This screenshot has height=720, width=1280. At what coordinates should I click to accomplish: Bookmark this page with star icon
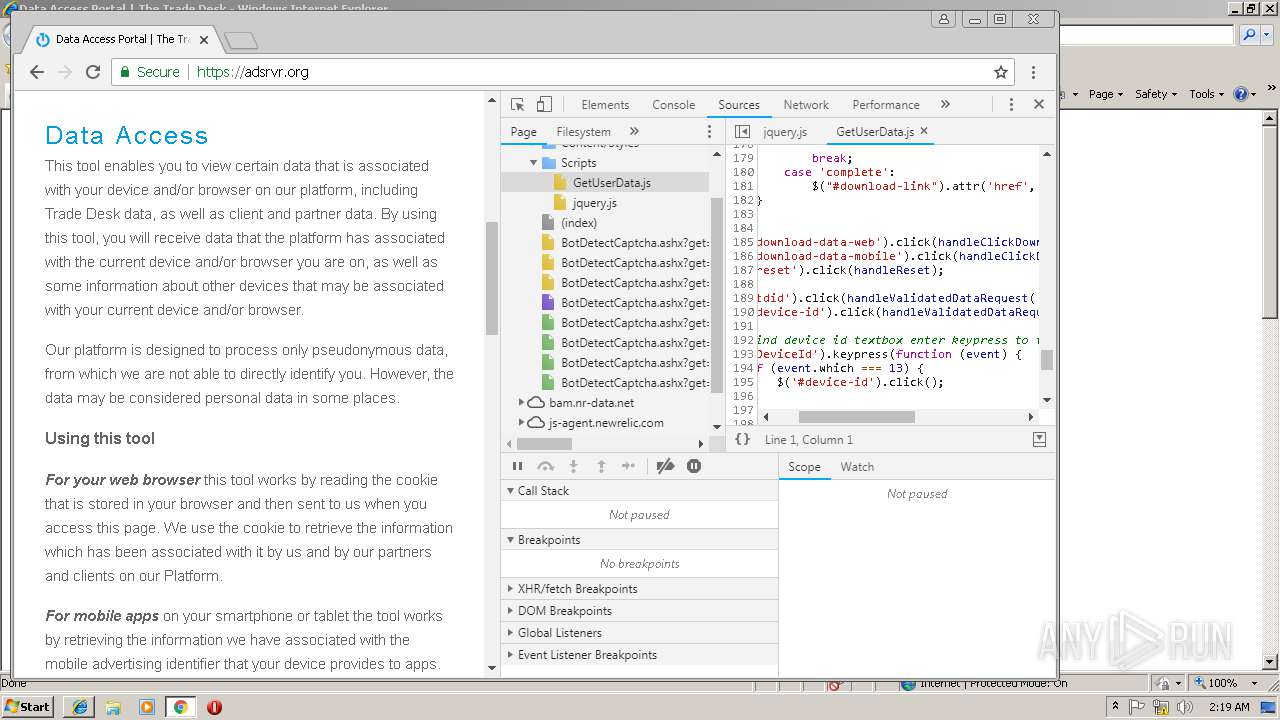[1000, 72]
